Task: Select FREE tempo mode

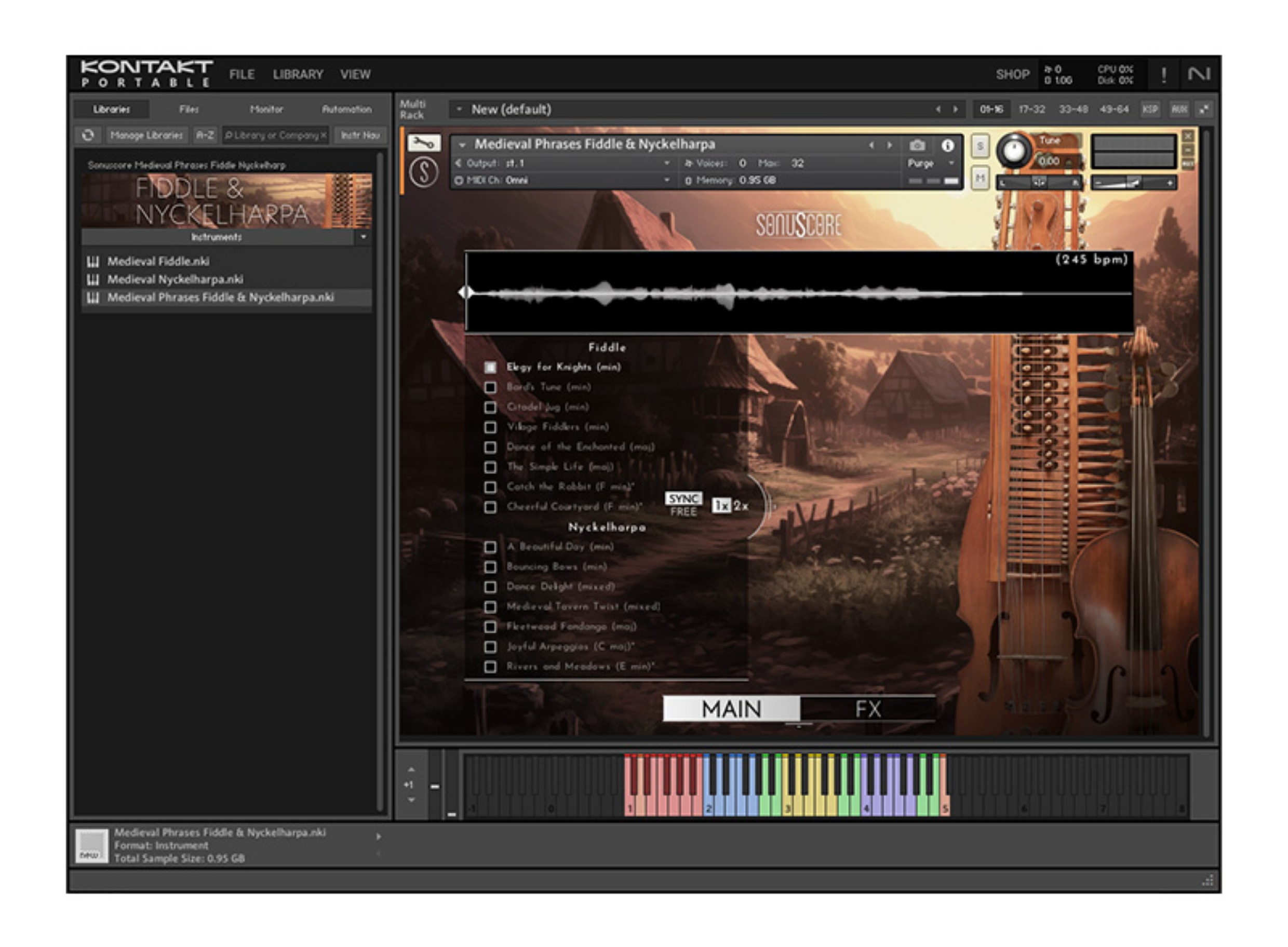Action: click(683, 512)
